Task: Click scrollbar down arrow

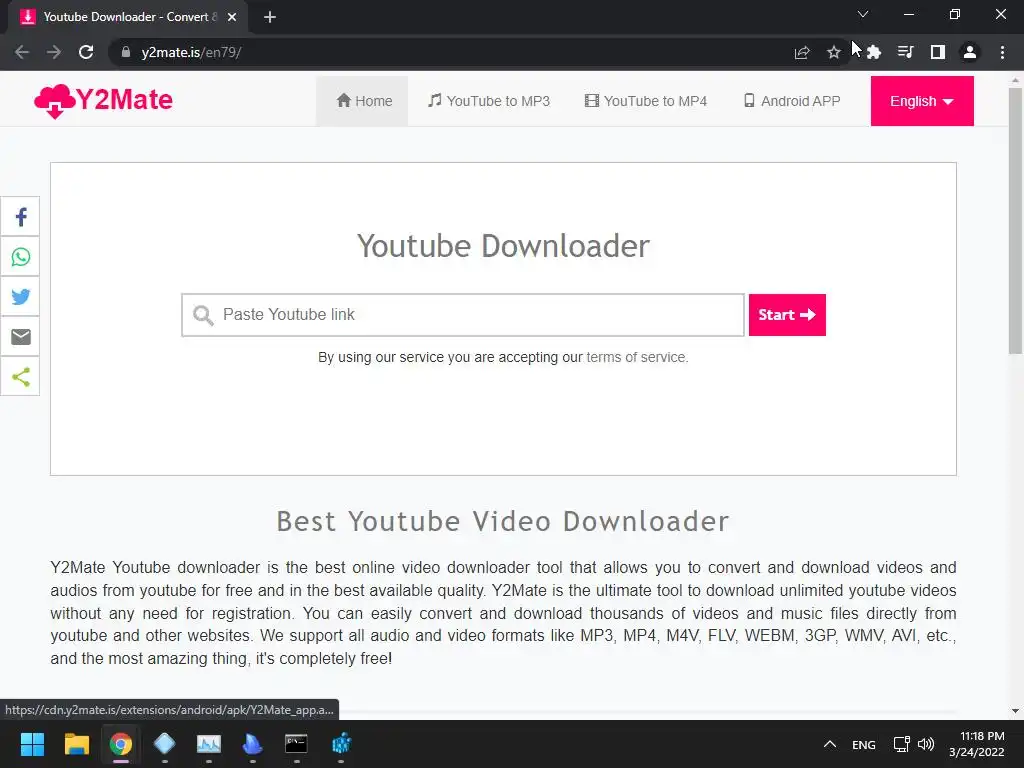Action: pyautogui.click(x=1015, y=711)
